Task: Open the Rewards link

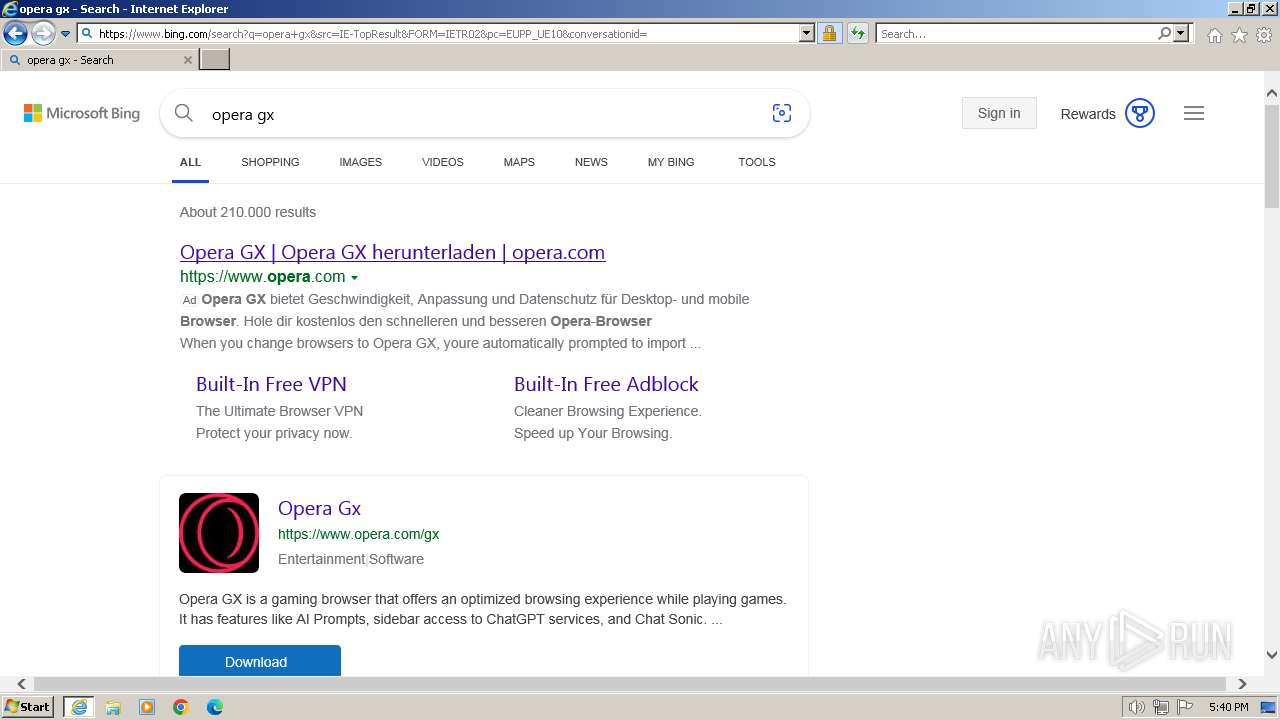Action: (x=1088, y=114)
